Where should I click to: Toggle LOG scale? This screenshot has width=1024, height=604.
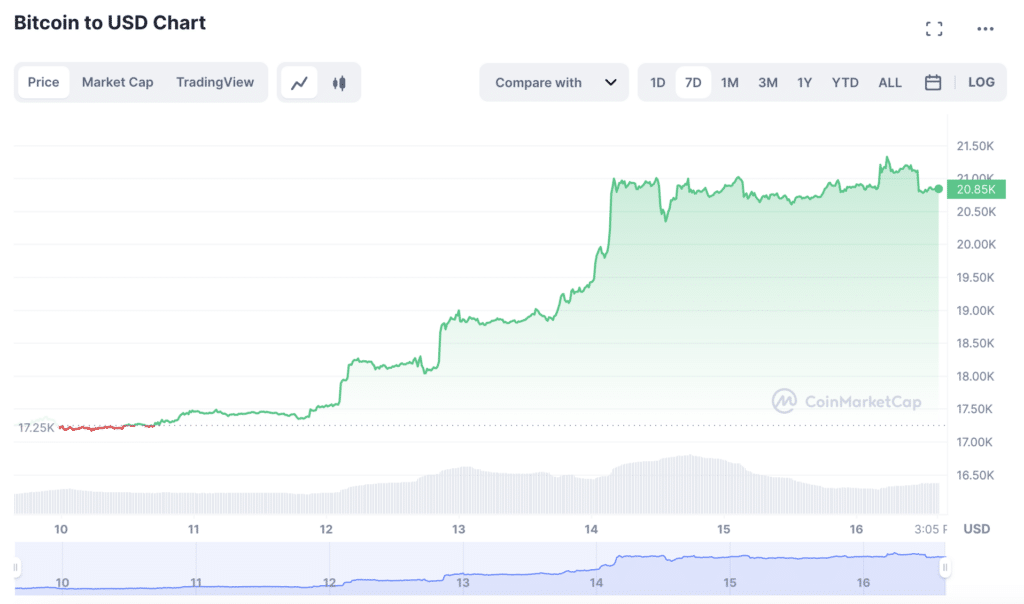981,82
